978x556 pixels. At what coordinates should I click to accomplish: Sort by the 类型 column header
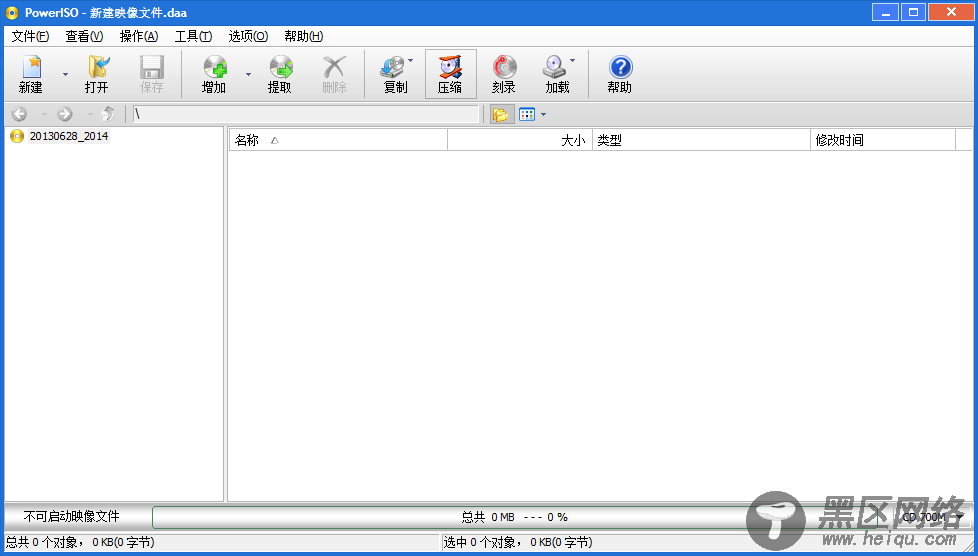point(701,140)
